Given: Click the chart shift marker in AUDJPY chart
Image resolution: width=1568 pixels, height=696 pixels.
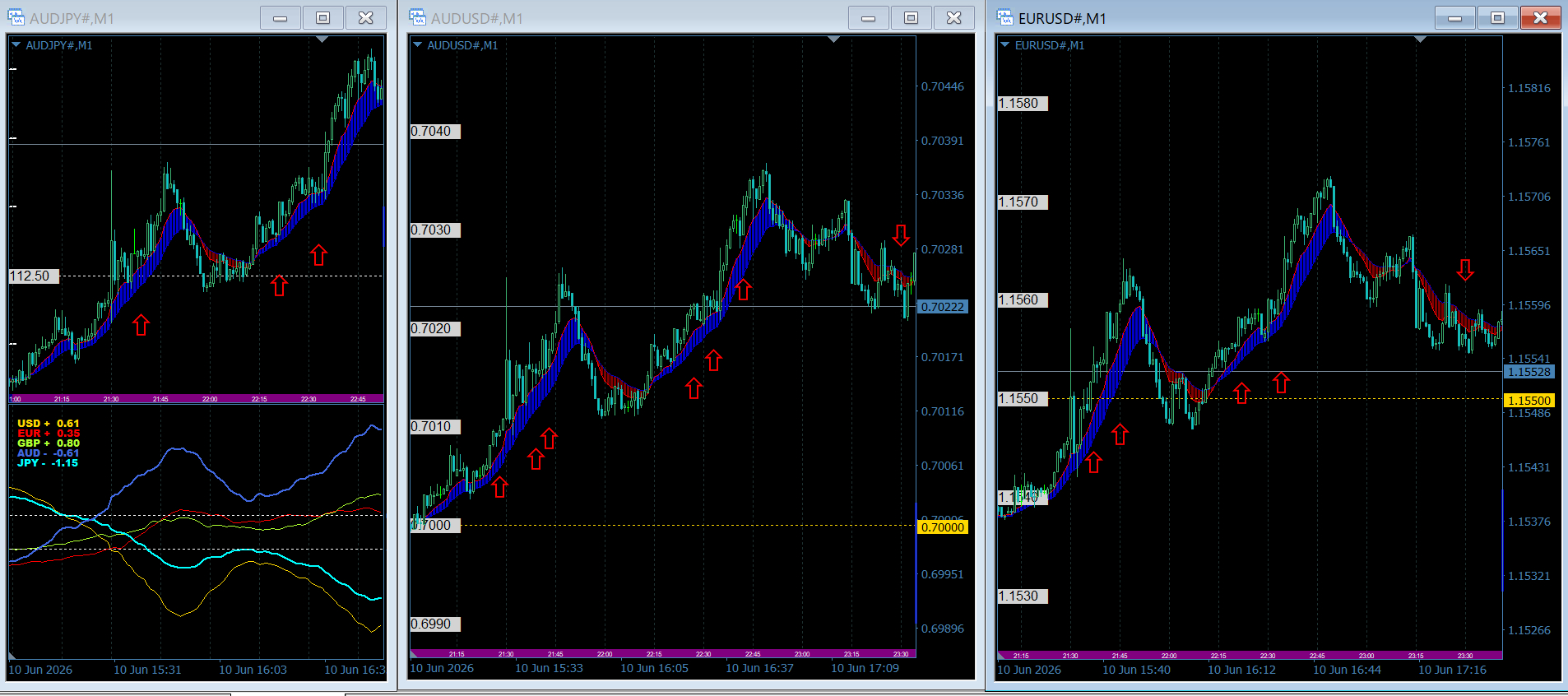Looking at the screenshot, I should pos(322,39).
